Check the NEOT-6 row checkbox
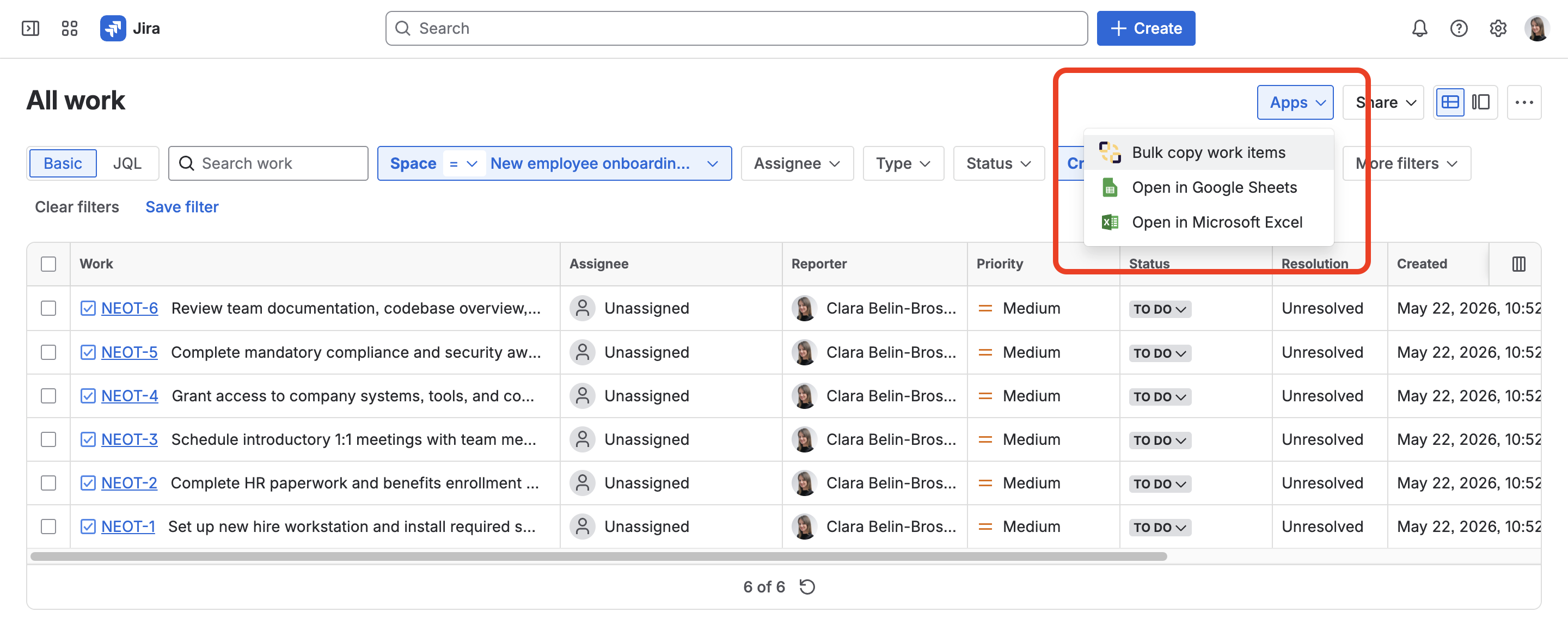 48,308
